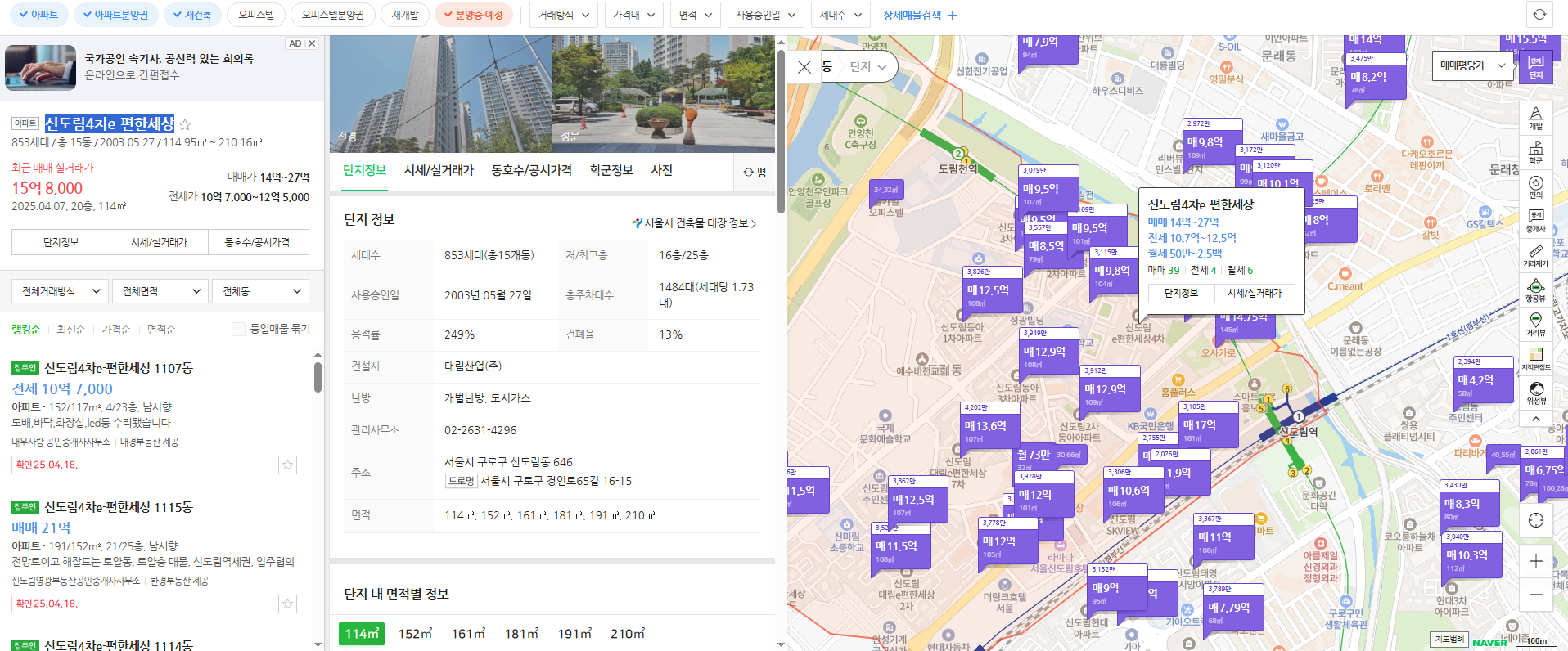Center map on current location
Image resolution: width=1568 pixels, height=651 pixels.
pyautogui.click(x=1536, y=520)
